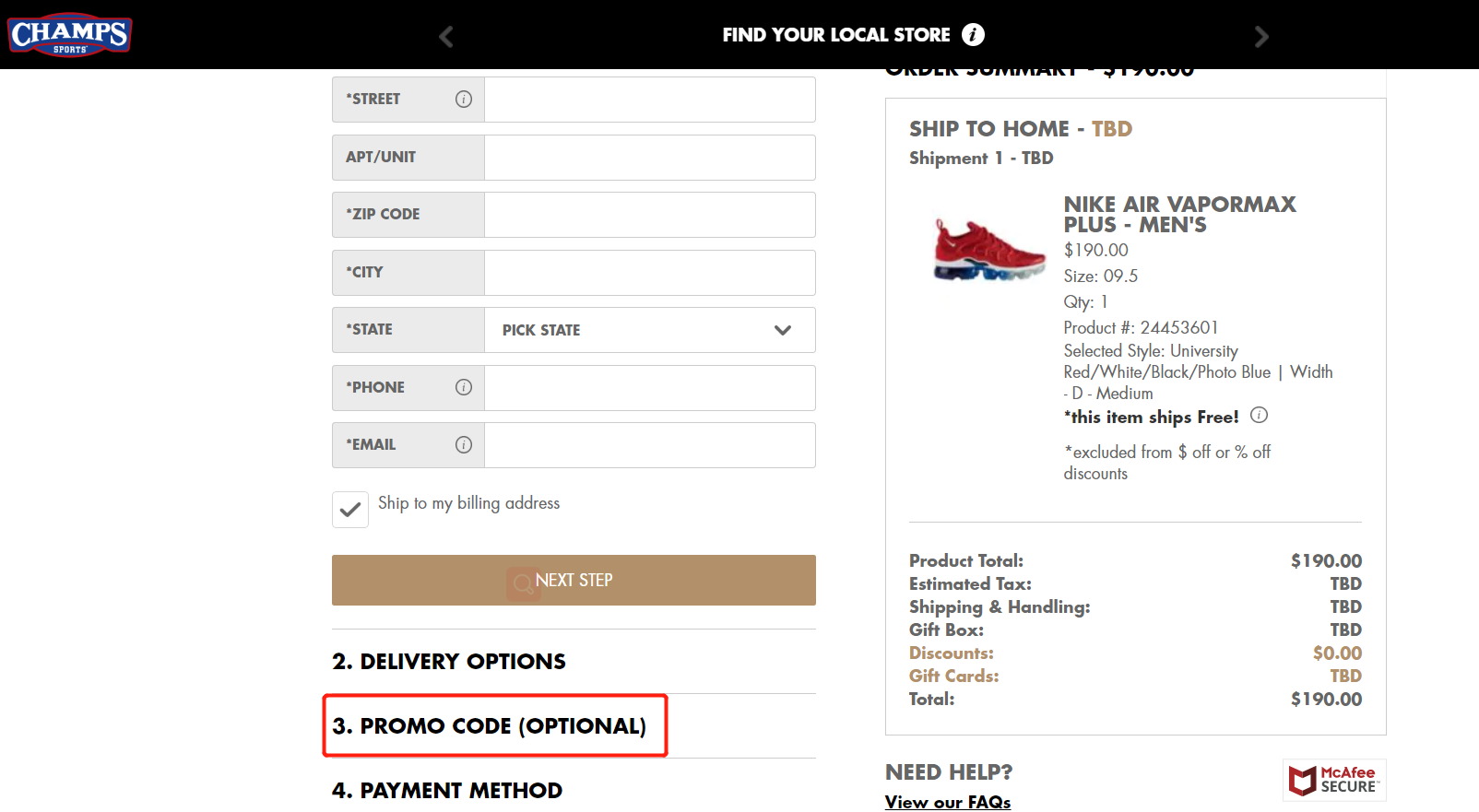1479x812 pixels.
Task: Click the McAfee Secure badge
Action: [1334, 781]
